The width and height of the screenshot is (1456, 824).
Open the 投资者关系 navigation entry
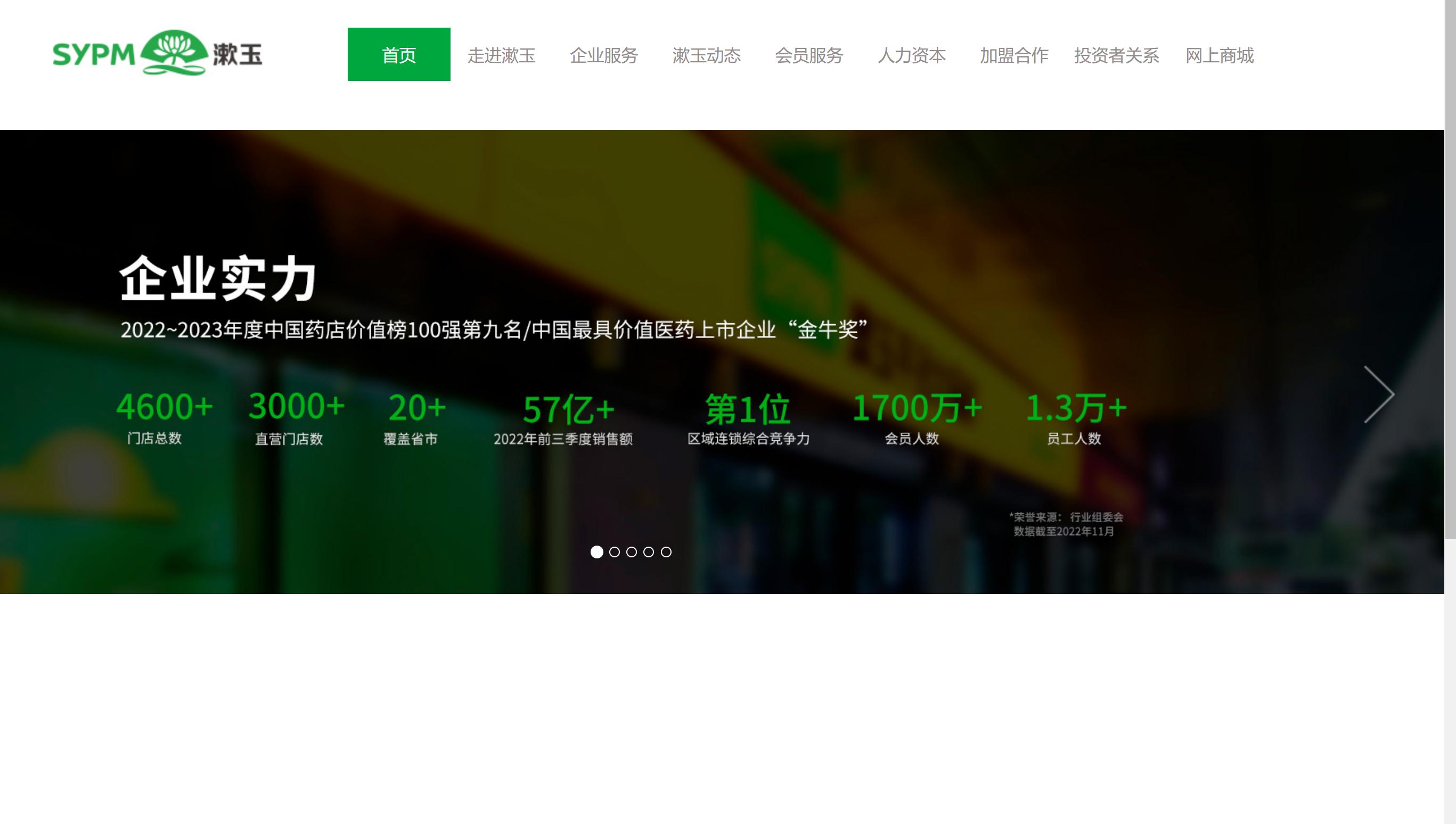tap(1116, 55)
